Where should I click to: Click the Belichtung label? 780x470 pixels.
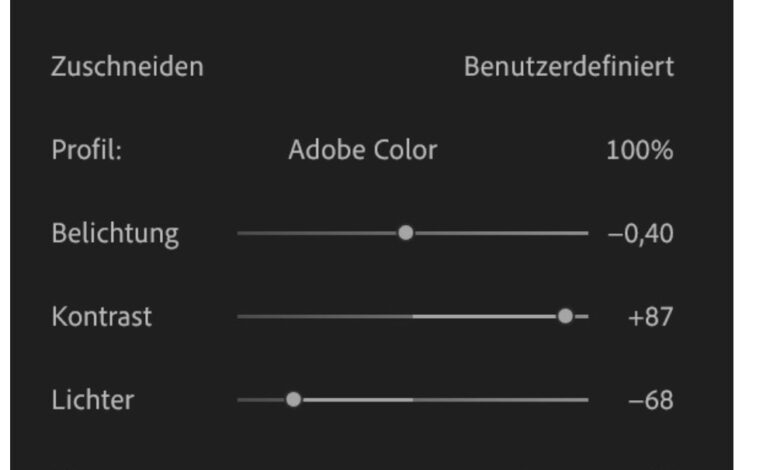pos(115,234)
